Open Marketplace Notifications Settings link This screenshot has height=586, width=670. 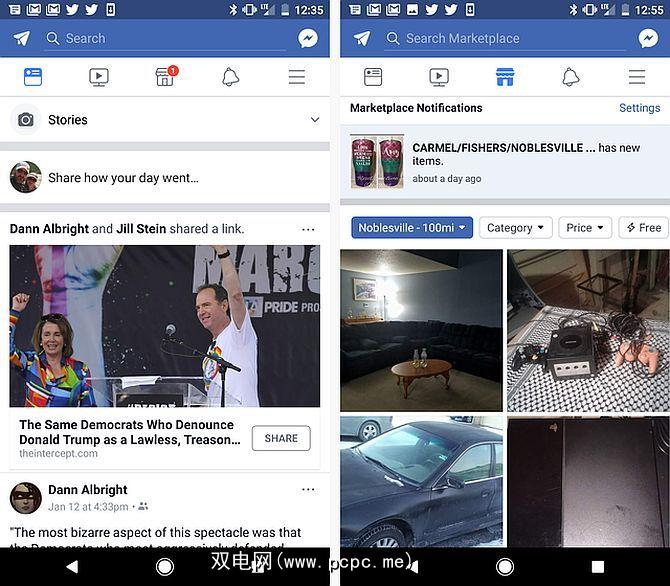pyautogui.click(x=640, y=108)
